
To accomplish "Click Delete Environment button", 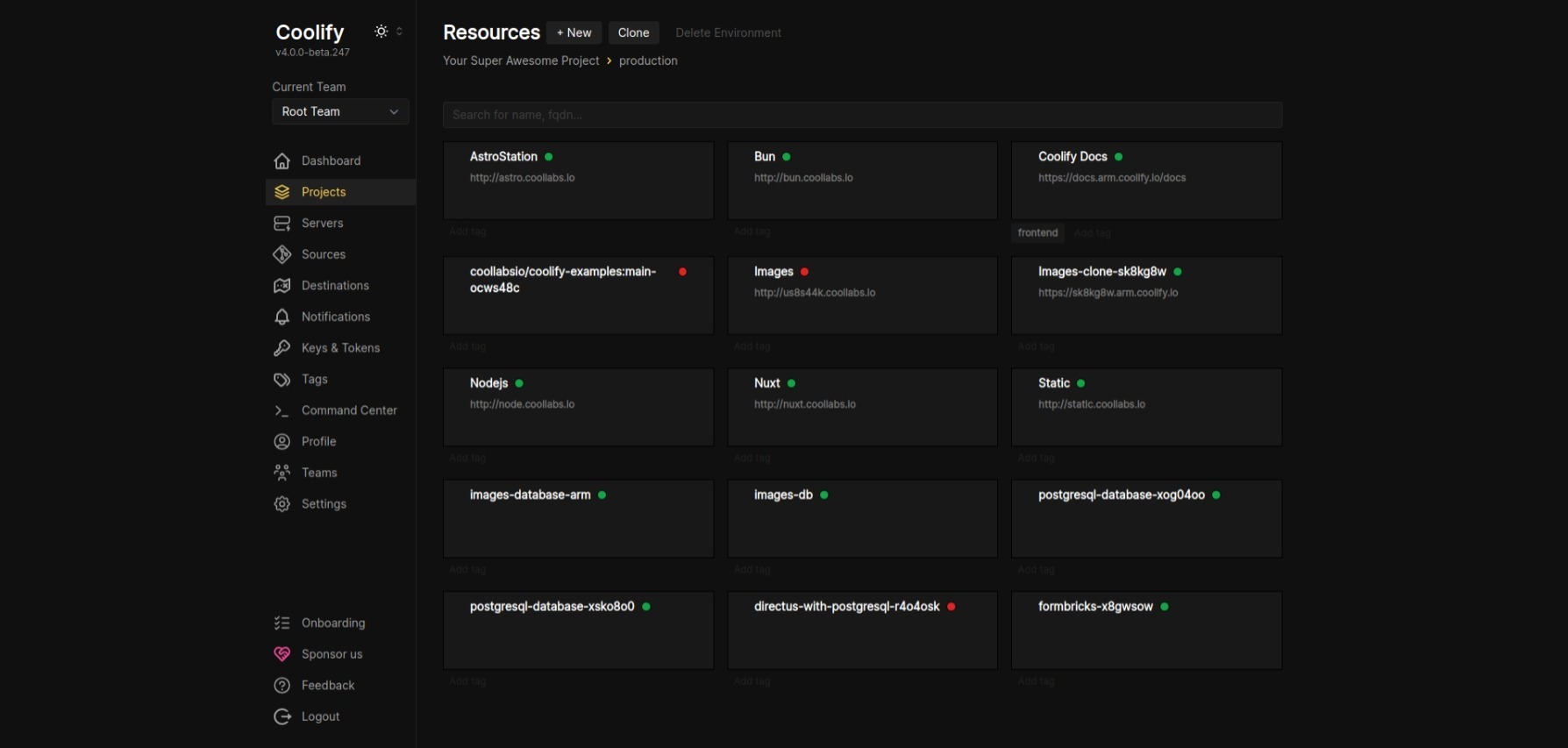I will (x=728, y=32).
